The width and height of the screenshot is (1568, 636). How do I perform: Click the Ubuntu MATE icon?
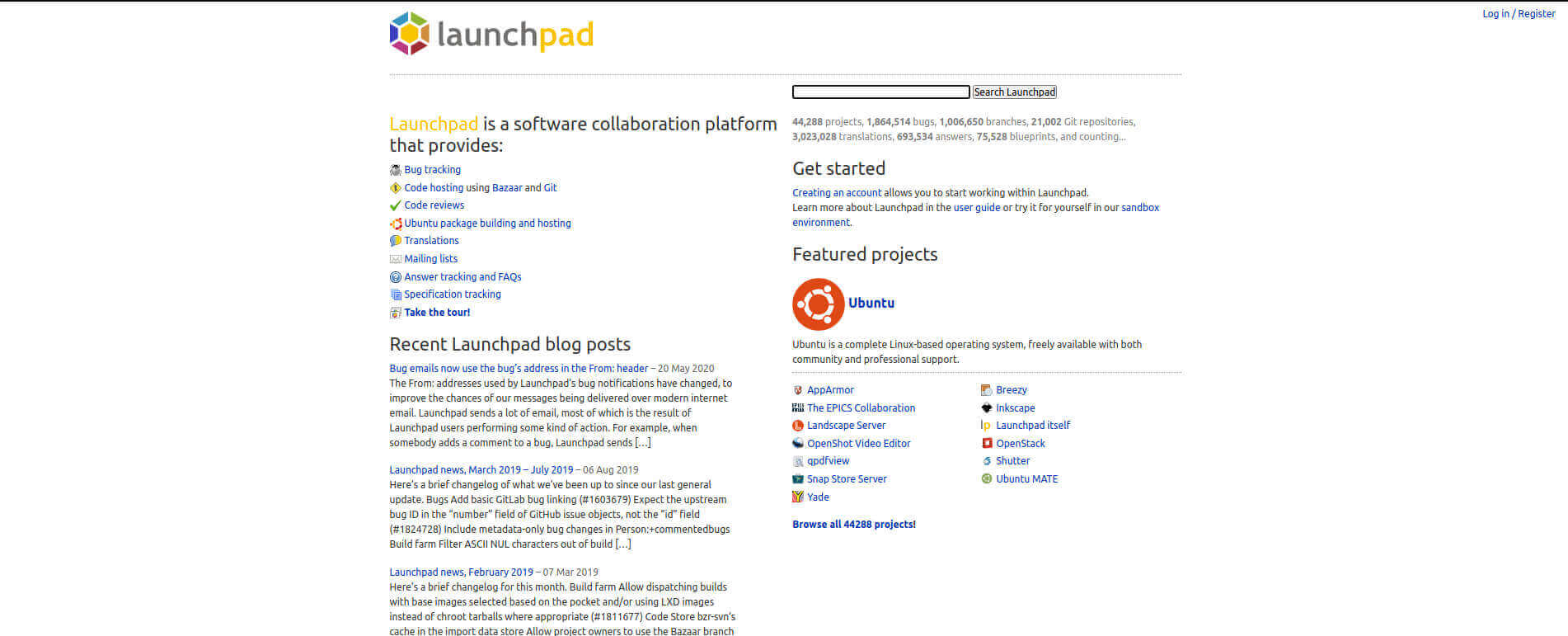coord(987,479)
